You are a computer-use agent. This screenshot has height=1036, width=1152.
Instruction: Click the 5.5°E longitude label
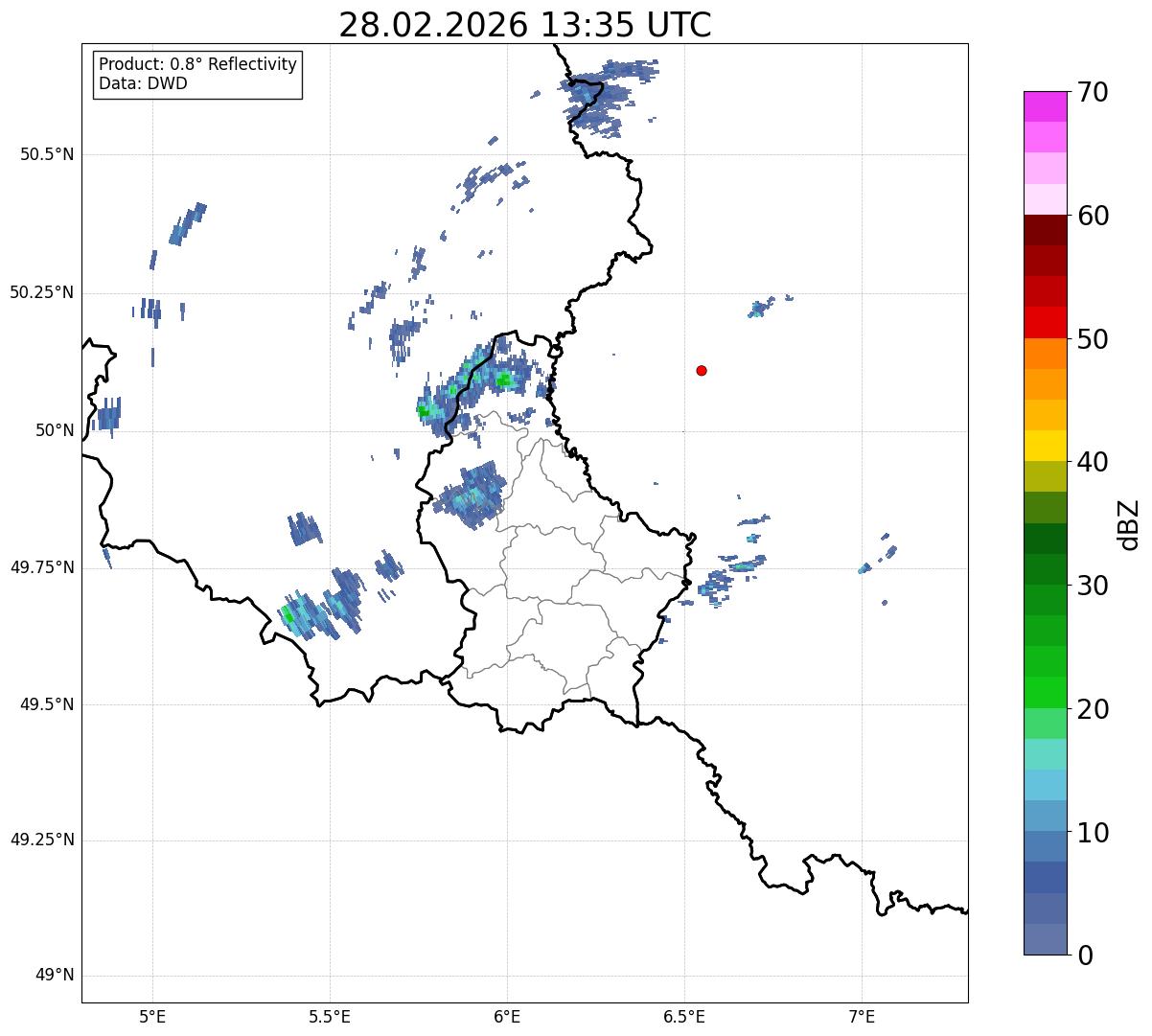click(330, 1017)
